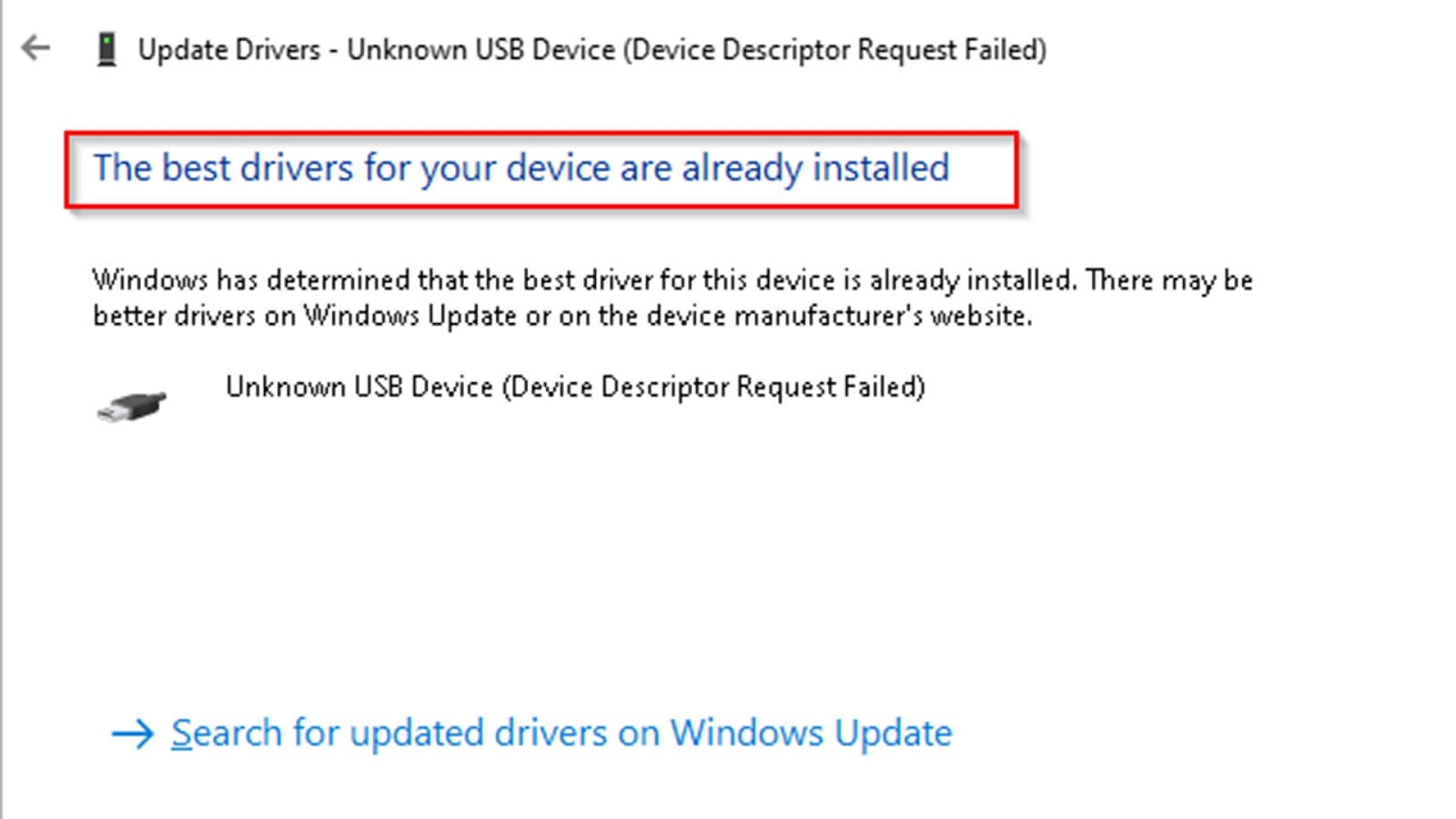Go back using the left arrow
The height and width of the screenshot is (819, 1456).
36,48
